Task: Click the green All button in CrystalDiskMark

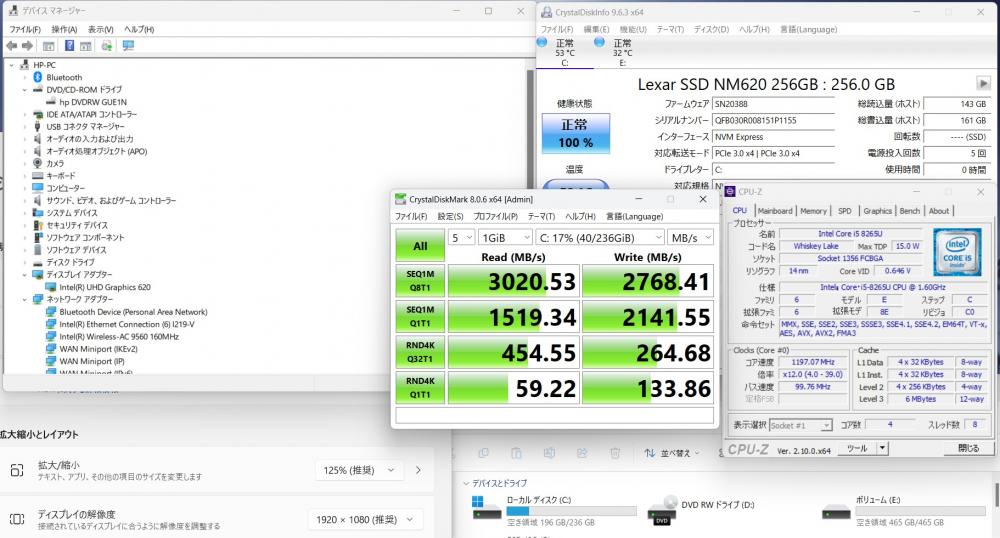Action: point(420,246)
